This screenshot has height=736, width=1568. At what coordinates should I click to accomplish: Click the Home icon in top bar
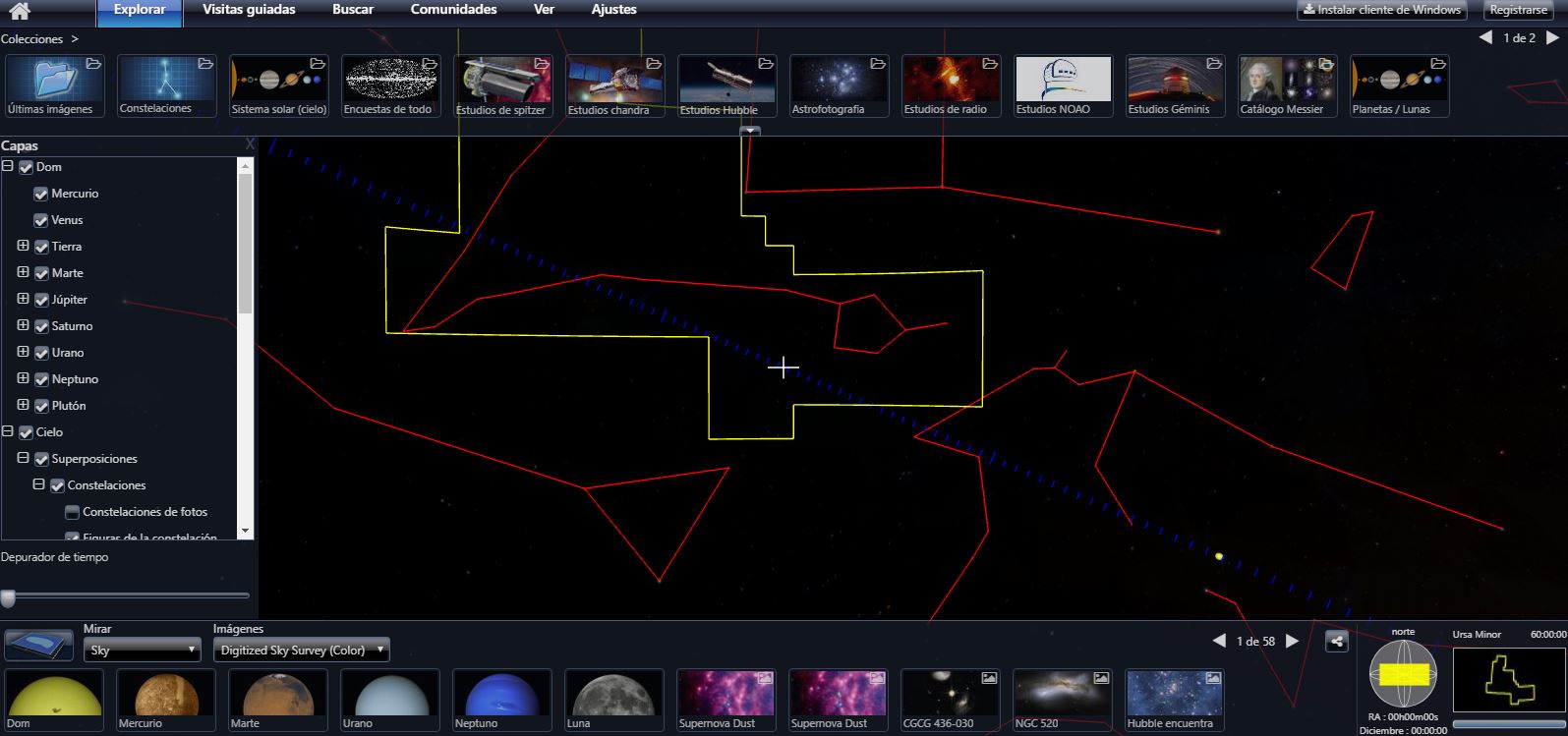pyautogui.click(x=20, y=11)
